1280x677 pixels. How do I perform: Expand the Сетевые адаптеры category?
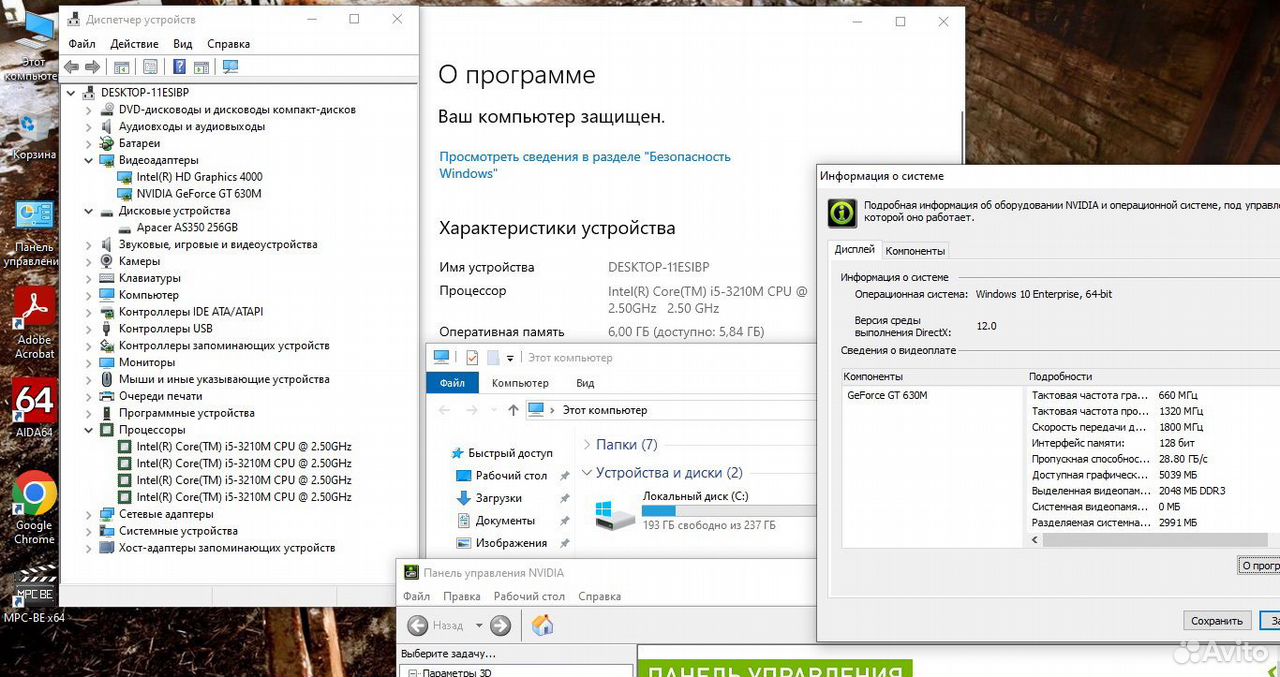click(x=88, y=514)
